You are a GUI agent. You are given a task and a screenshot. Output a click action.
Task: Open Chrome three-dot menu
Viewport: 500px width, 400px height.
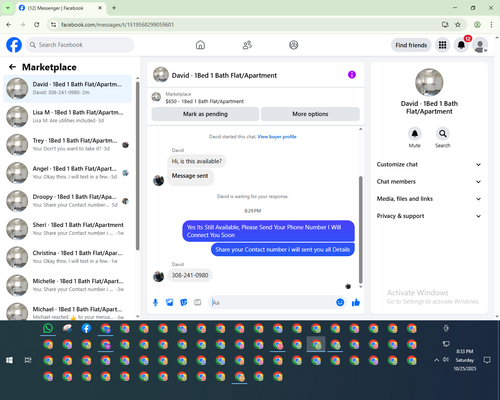pos(491,25)
